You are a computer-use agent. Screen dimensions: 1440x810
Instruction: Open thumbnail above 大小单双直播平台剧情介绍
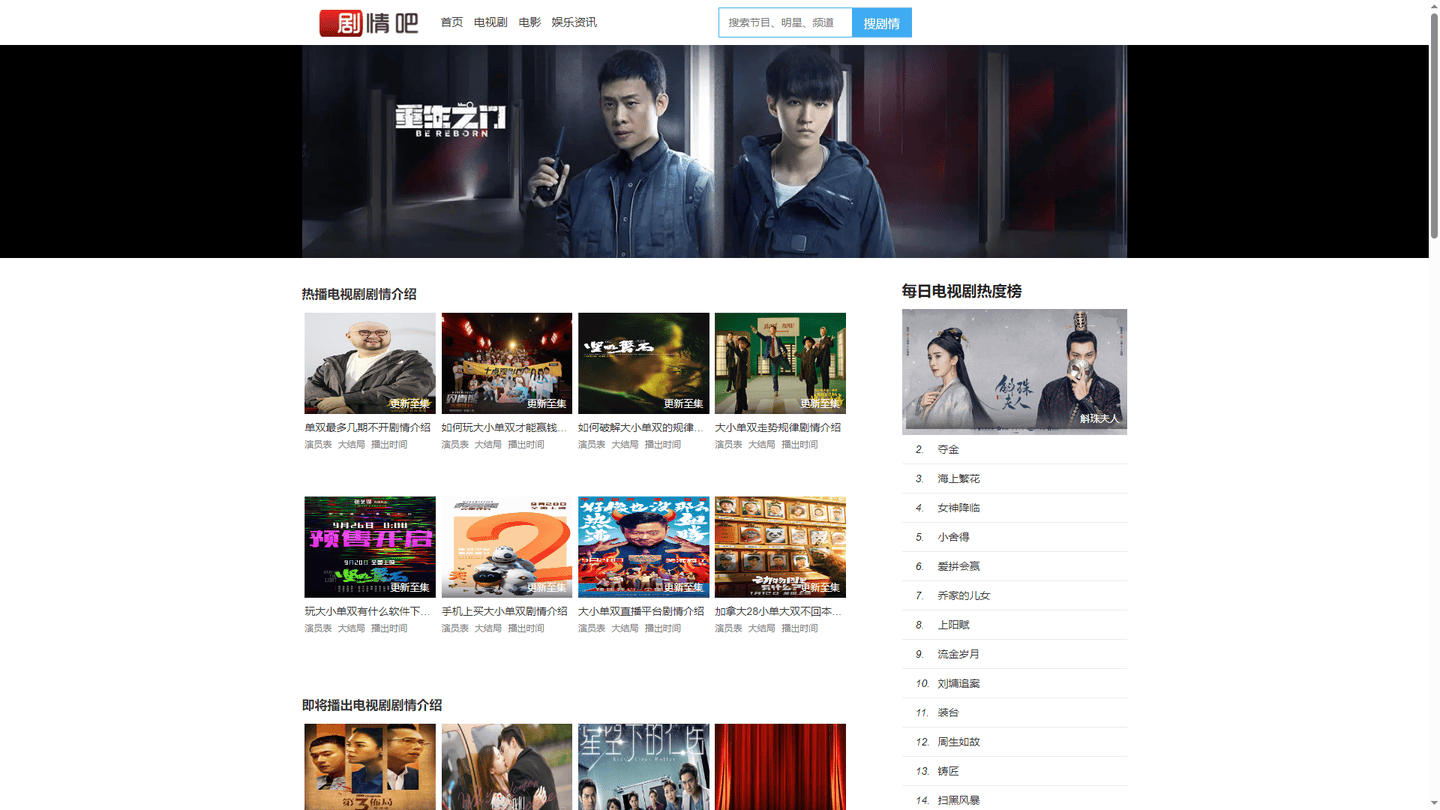pos(644,547)
